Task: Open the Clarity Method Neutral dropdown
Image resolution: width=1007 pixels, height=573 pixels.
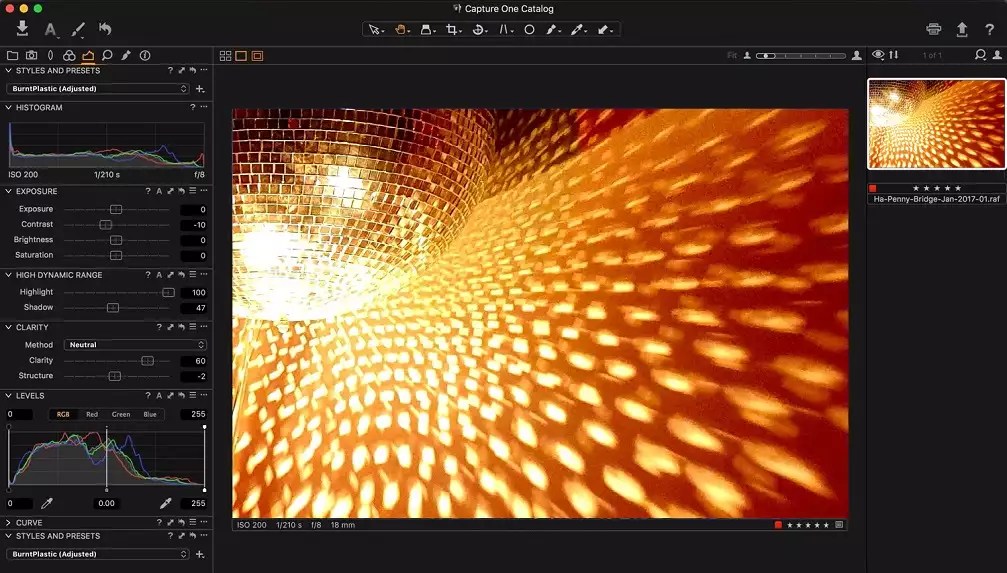Action: point(135,345)
